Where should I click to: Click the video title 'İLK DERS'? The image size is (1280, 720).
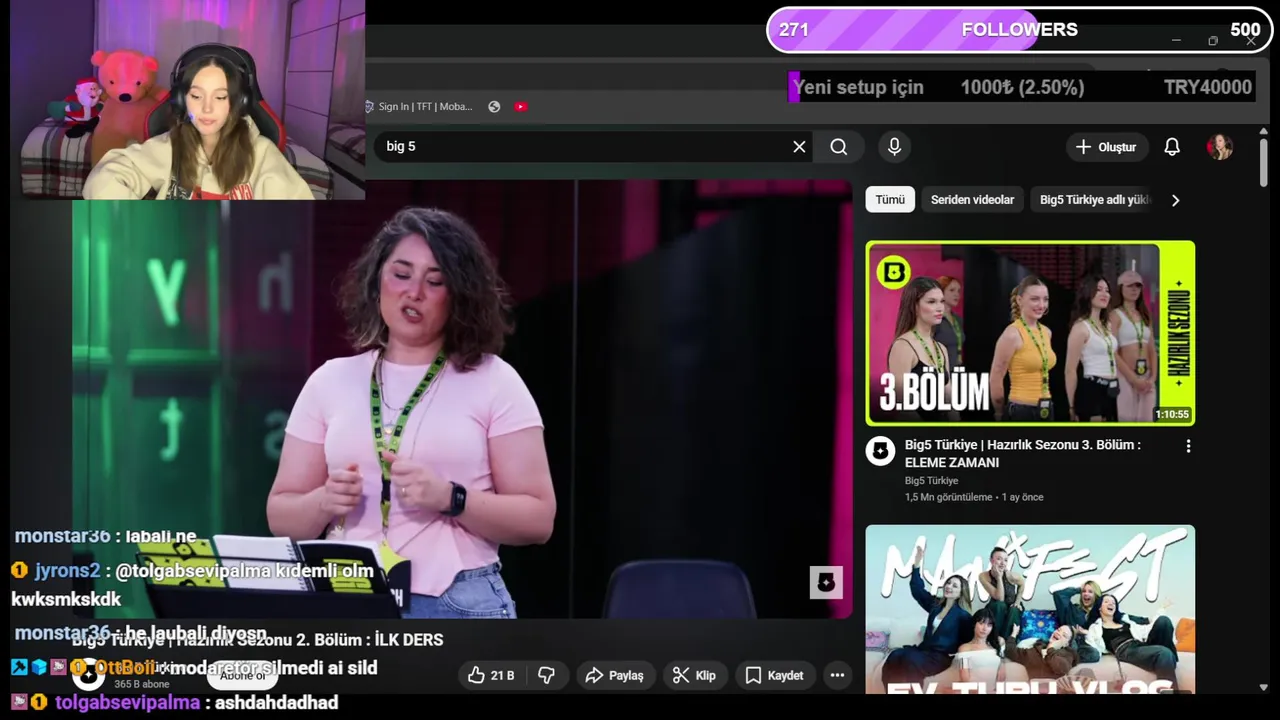(409, 640)
